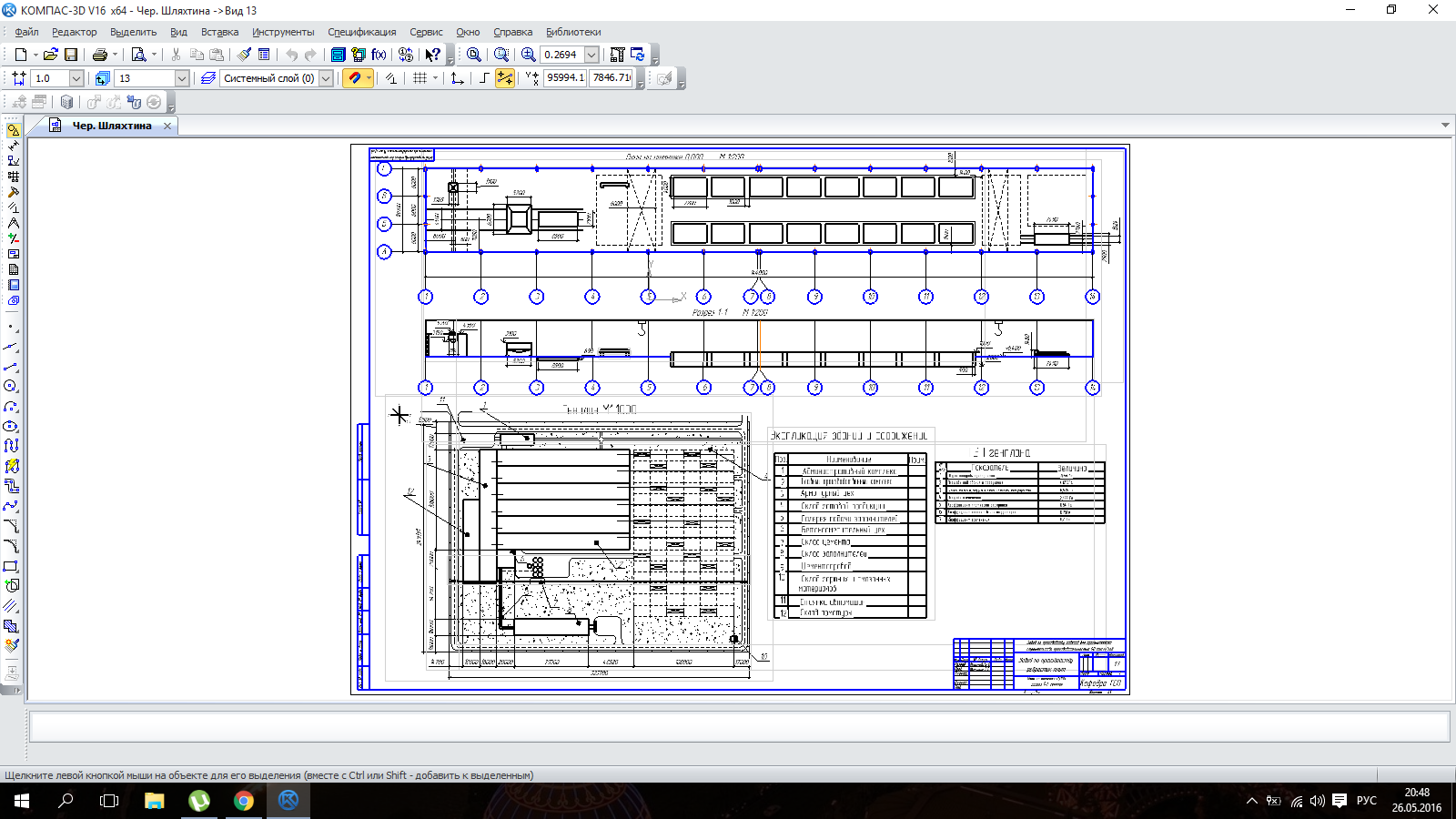Image resolution: width=1456 pixels, height=819 pixels.
Task: Open the Окно menu
Action: (x=468, y=32)
